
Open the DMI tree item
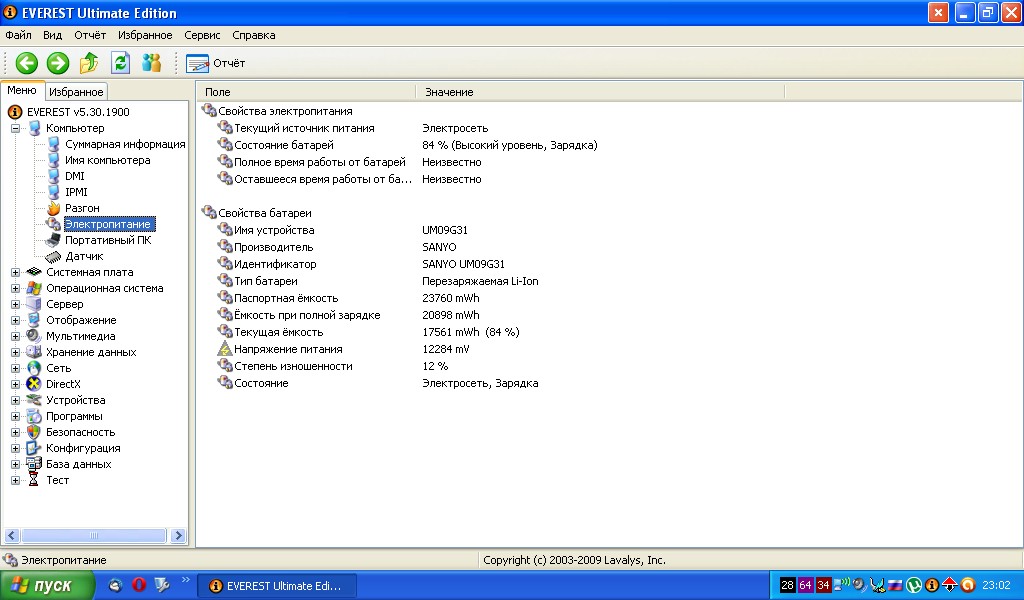coord(74,176)
